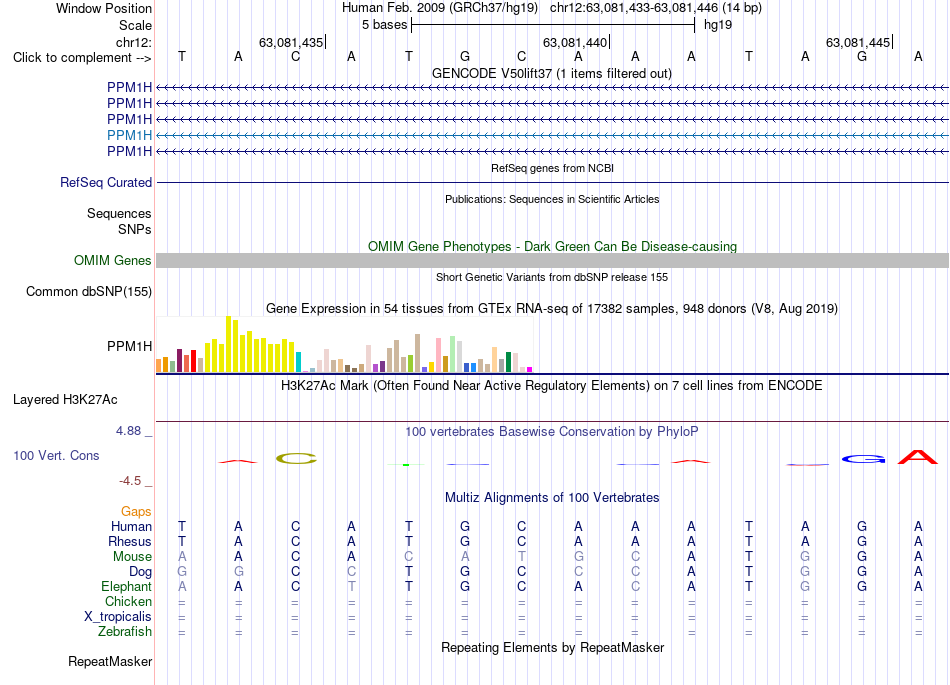Click the Elephant species row label

126,586
